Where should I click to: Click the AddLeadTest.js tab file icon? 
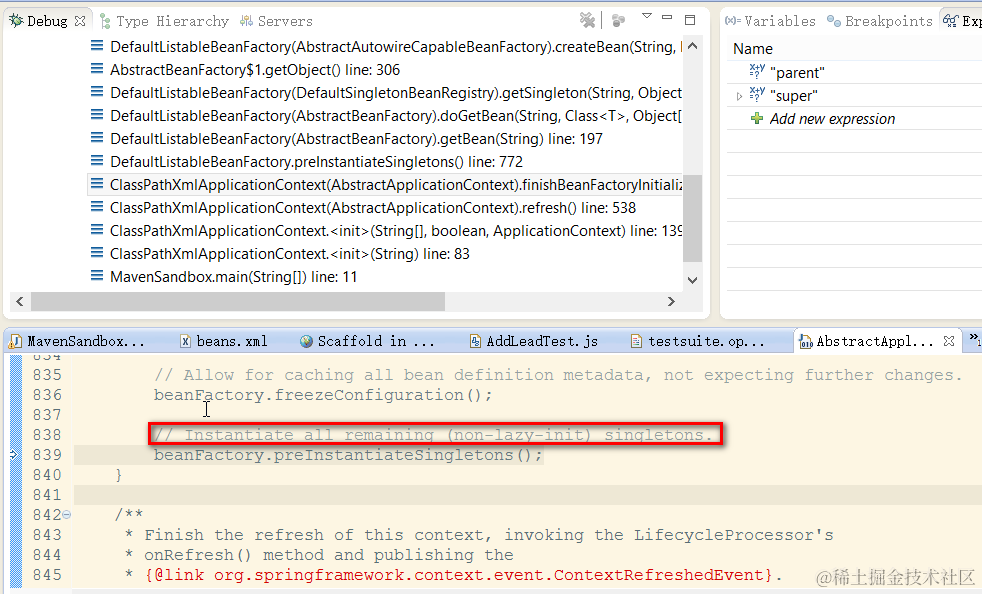tap(475, 341)
